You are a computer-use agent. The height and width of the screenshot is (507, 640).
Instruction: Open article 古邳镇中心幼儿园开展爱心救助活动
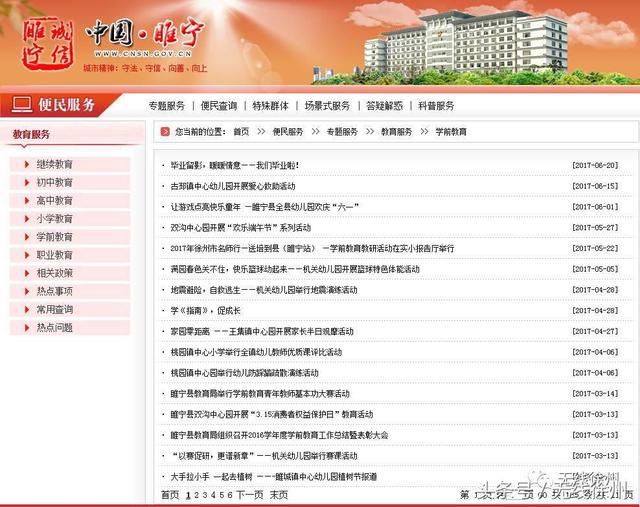233,186
